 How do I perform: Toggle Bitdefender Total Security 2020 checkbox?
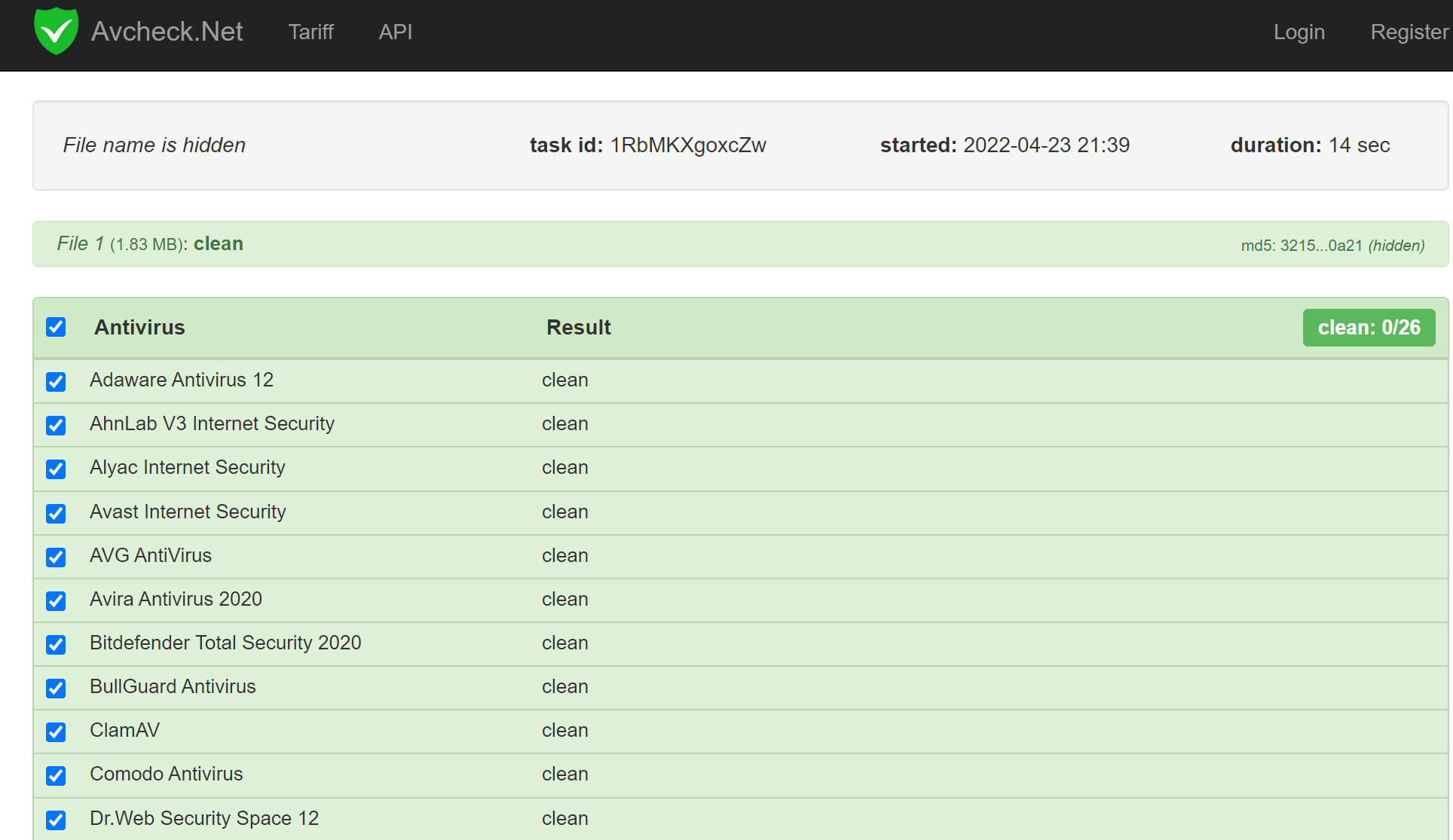coord(56,644)
